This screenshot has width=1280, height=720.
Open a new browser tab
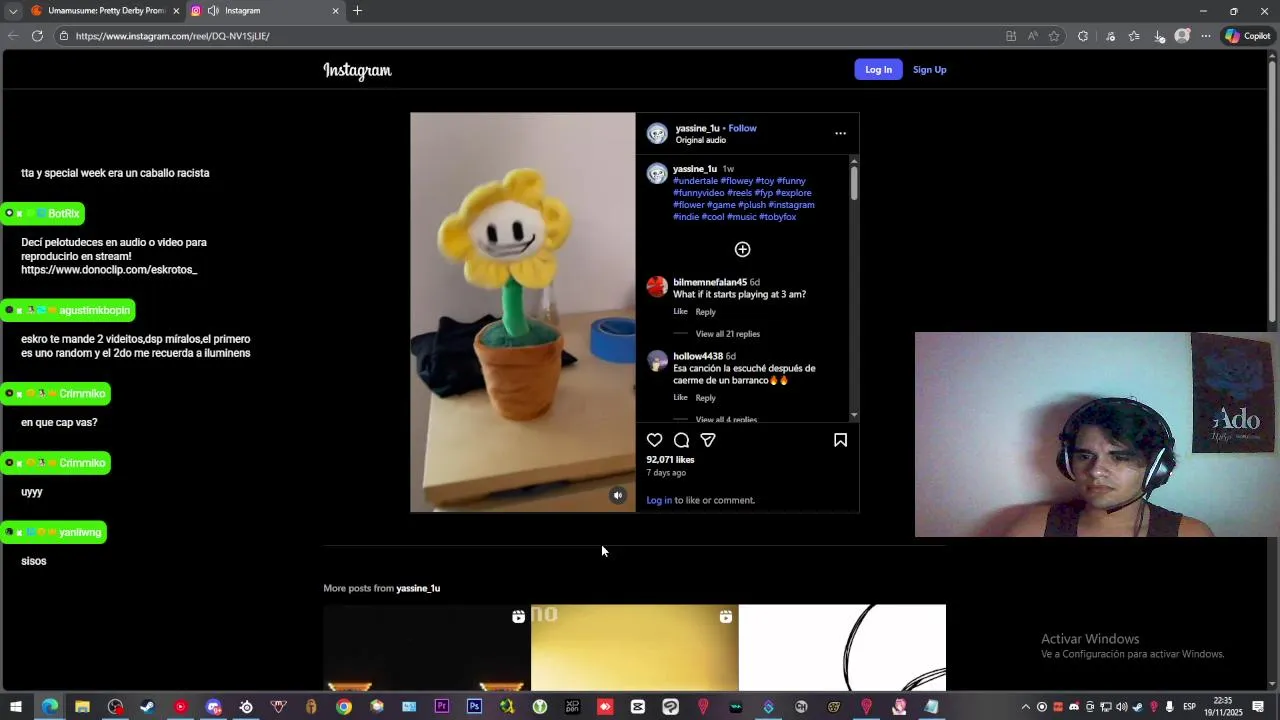click(x=357, y=11)
